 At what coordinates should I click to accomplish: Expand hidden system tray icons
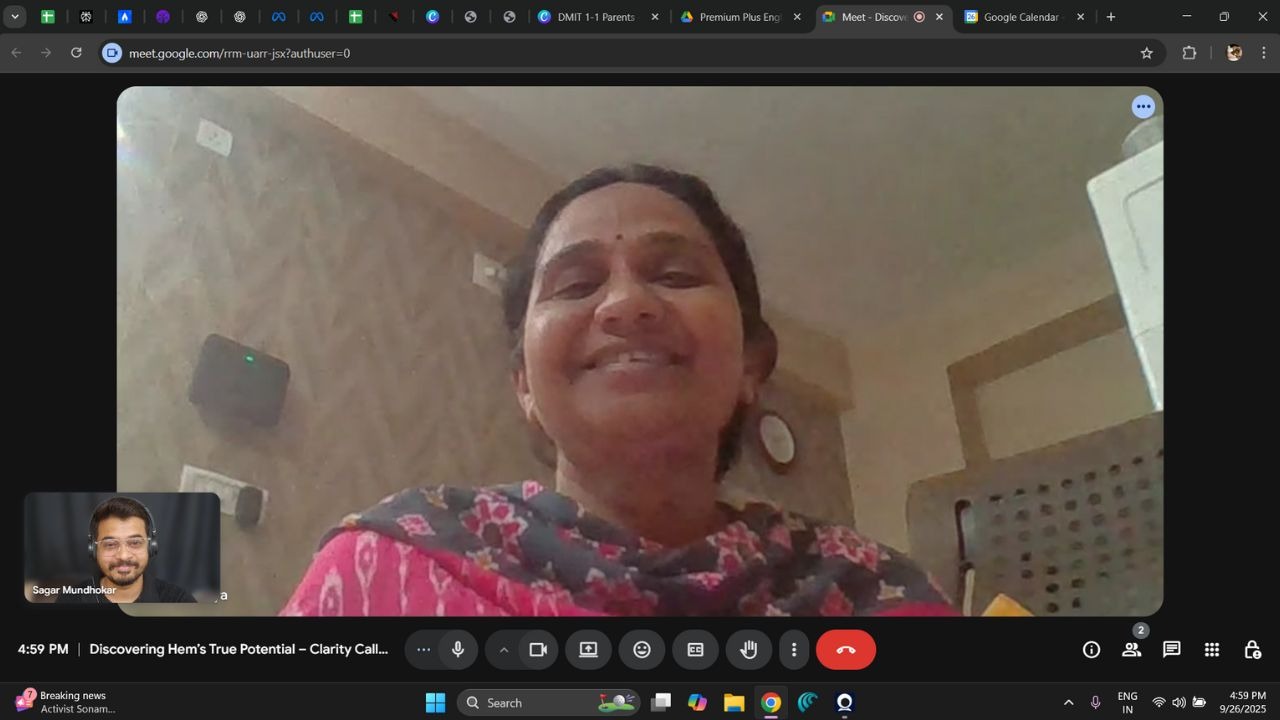click(1068, 703)
